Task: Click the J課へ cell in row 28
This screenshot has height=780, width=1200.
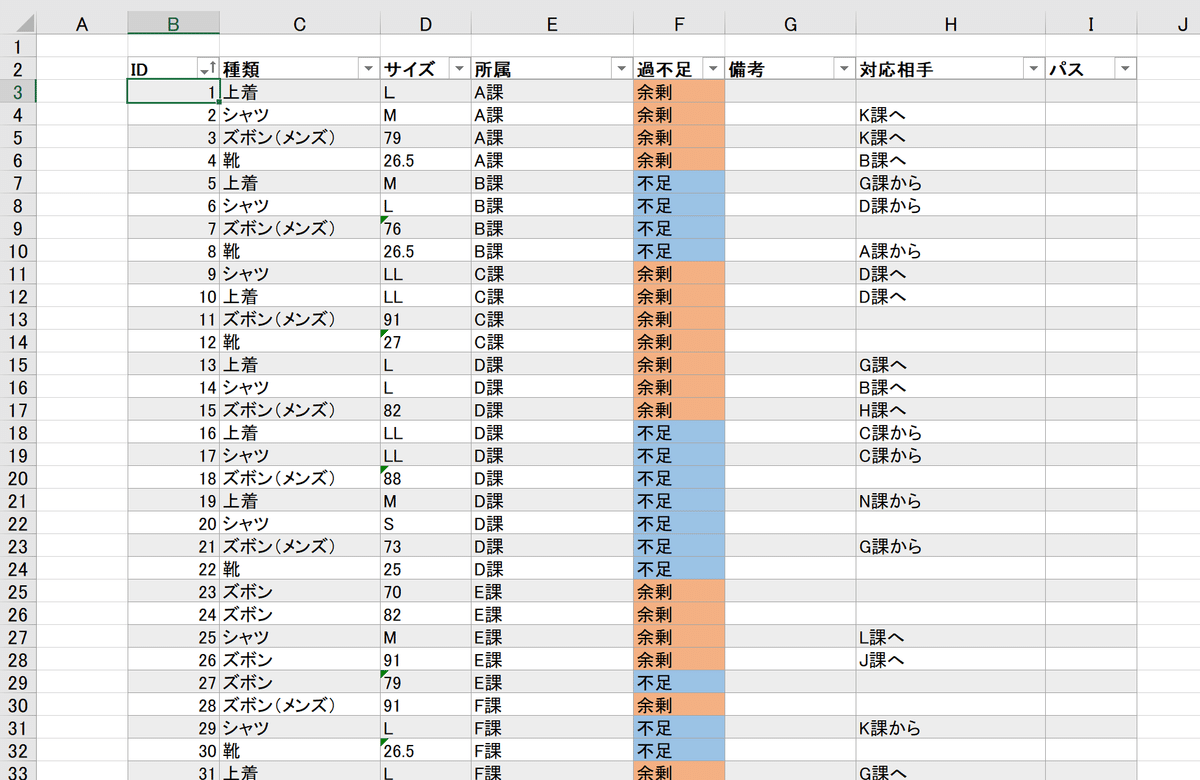Action: tap(951, 660)
